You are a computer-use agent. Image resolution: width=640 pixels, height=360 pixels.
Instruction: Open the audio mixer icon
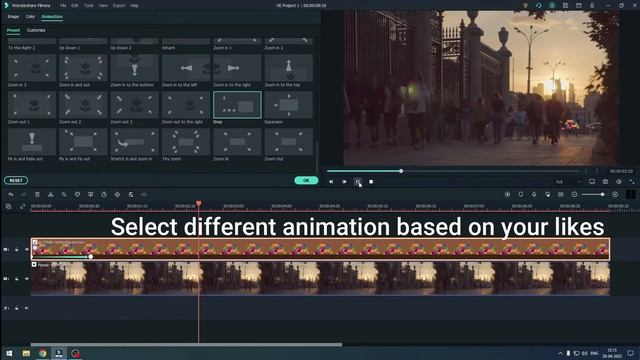(547, 195)
